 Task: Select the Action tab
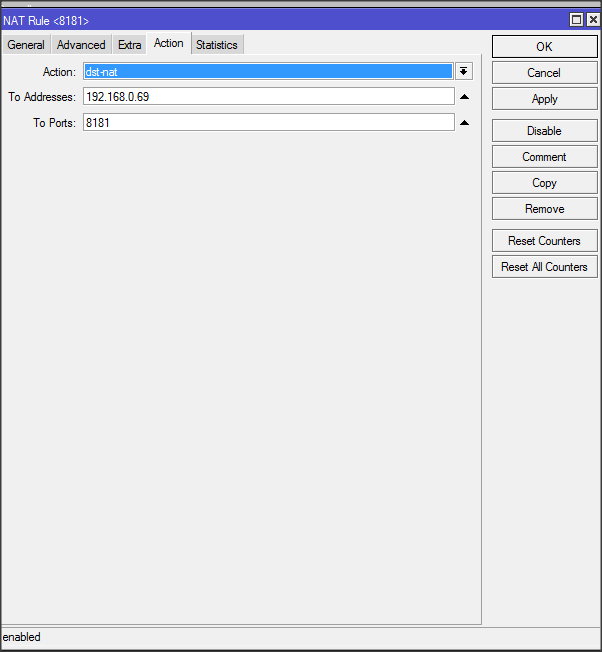tap(168, 43)
